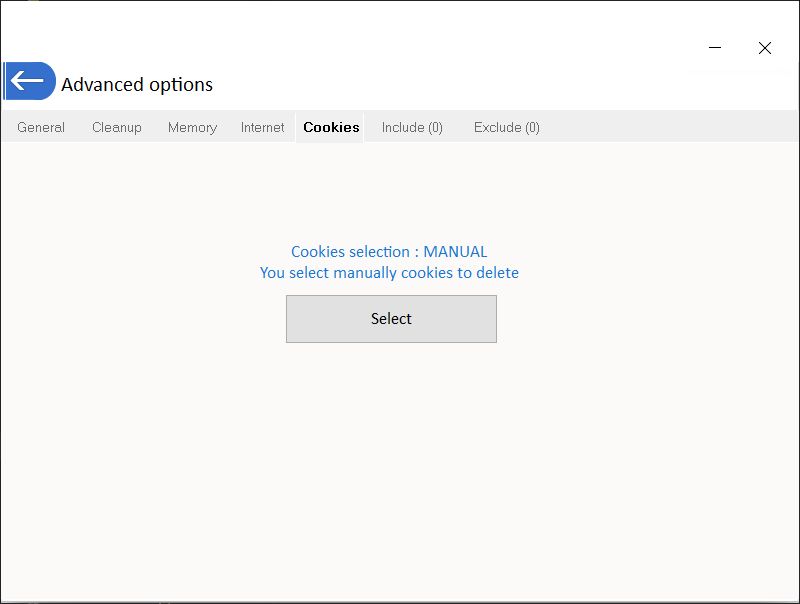Open the General tab
Viewport: 800px width, 604px height.
[41, 127]
